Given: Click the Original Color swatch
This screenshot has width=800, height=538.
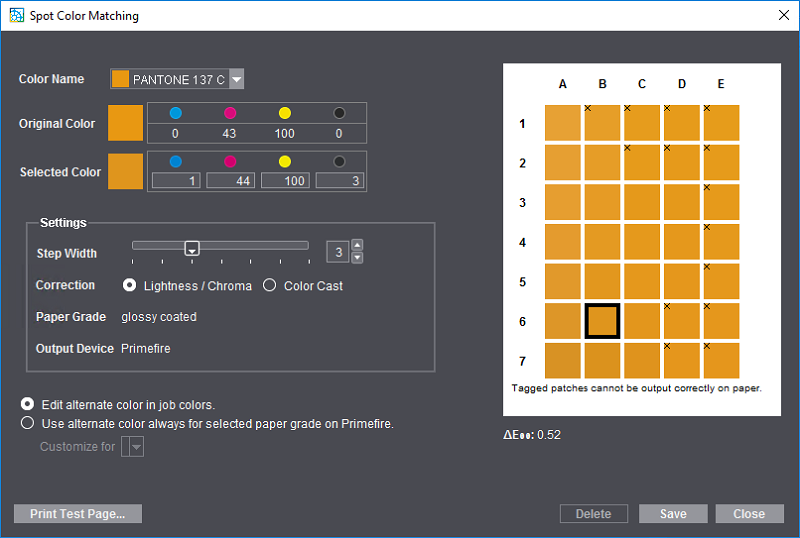Looking at the screenshot, I should (126, 123).
